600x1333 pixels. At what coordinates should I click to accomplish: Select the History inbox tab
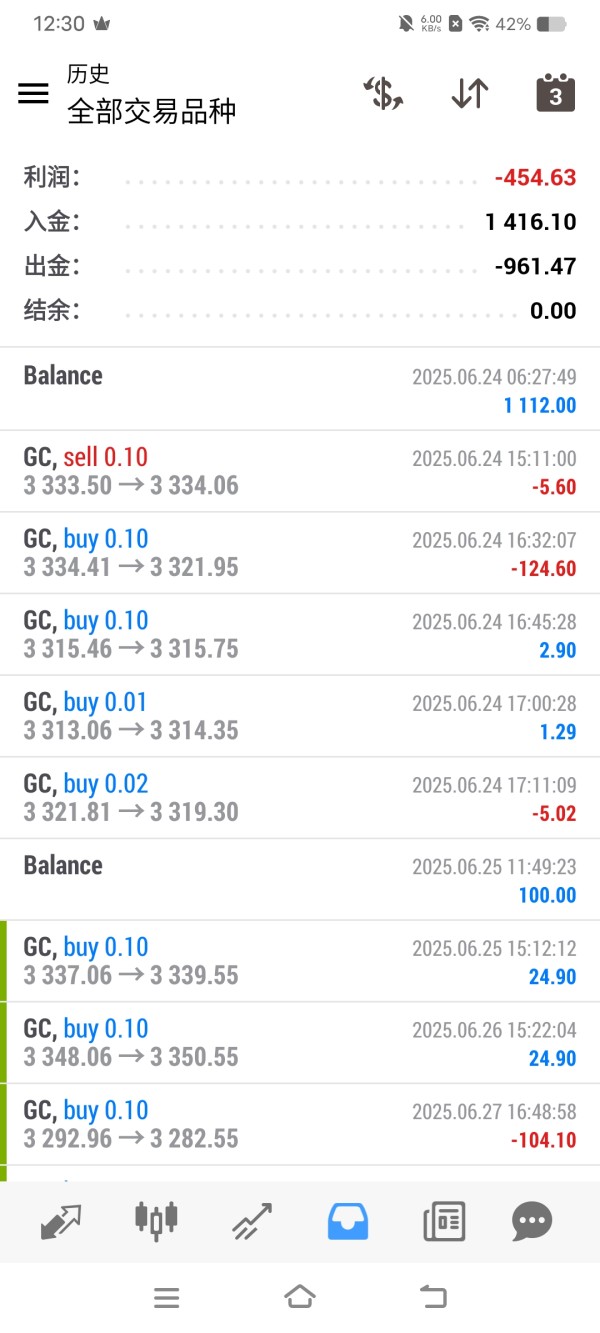(x=348, y=1220)
